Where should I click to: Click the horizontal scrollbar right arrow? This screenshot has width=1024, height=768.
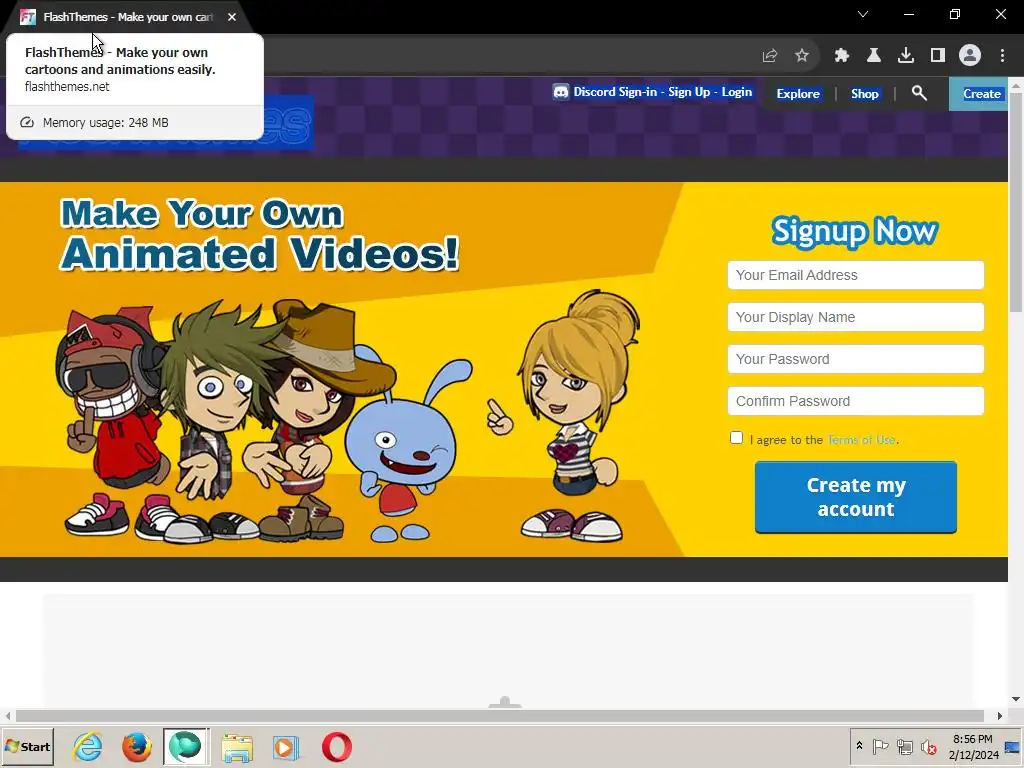click(1000, 716)
